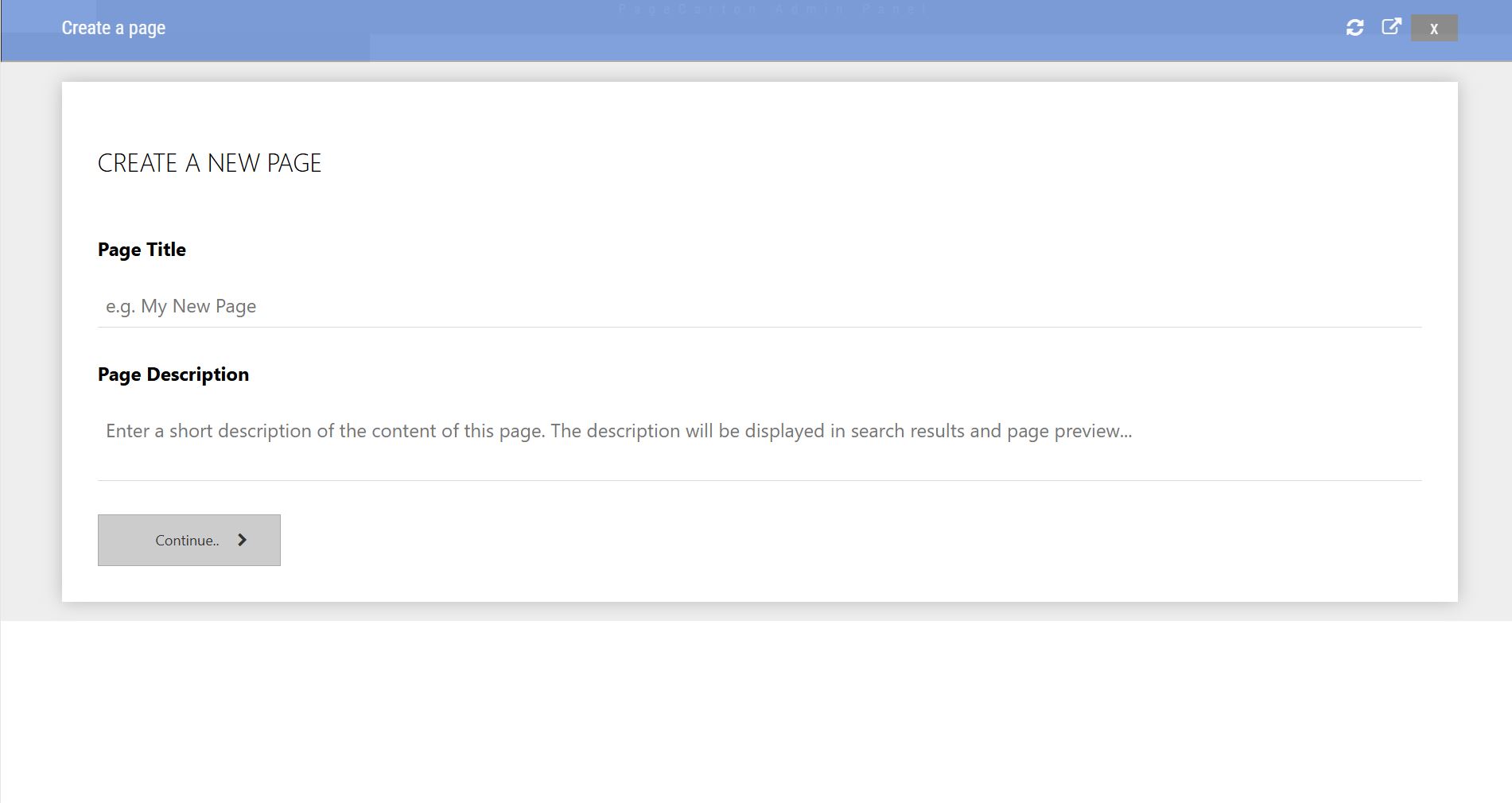This screenshot has height=803, width=1512.
Task: Click the bottom border of Page Description area
Action: pos(759,480)
